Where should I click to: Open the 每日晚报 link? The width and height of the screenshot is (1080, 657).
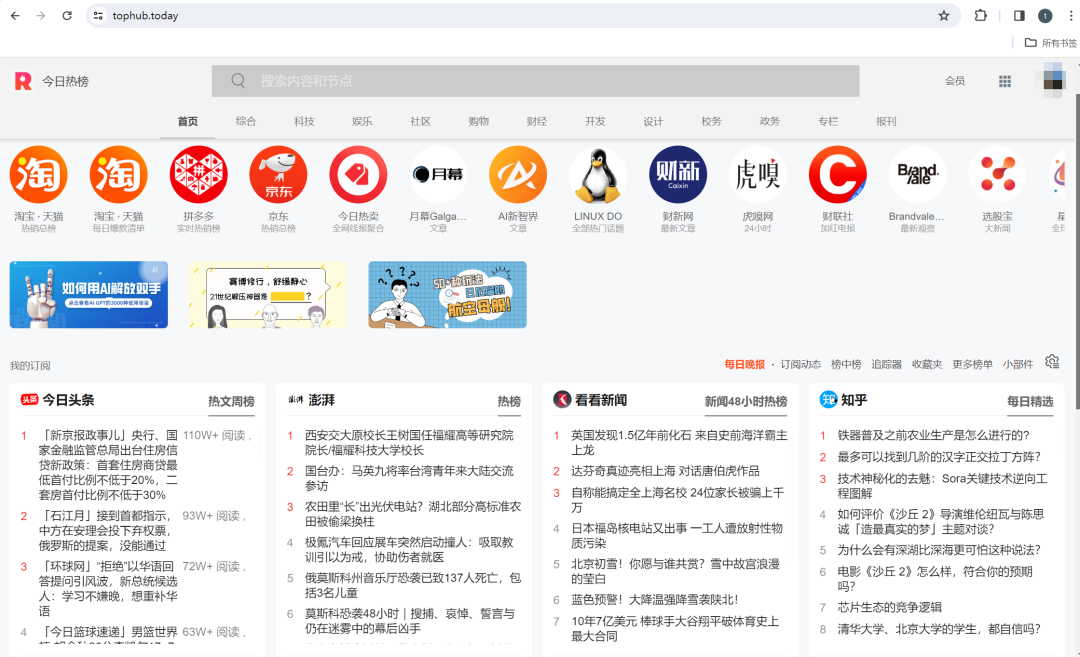(745, 364)
